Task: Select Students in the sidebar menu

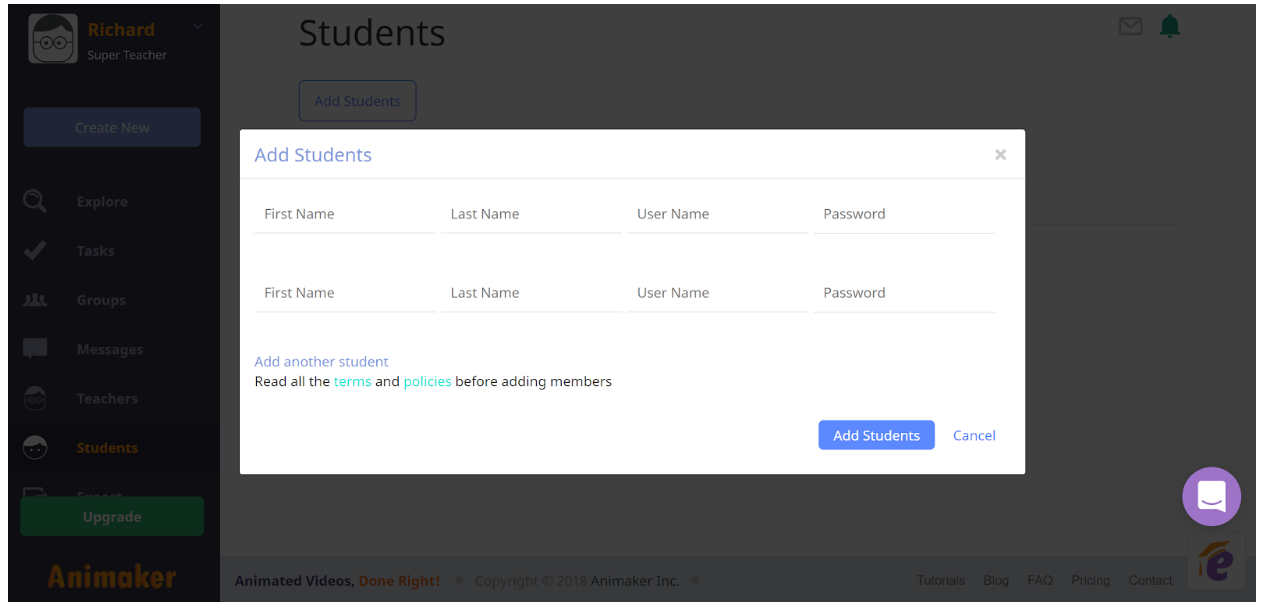Action: pyautogui.click(x=107, y=448)
